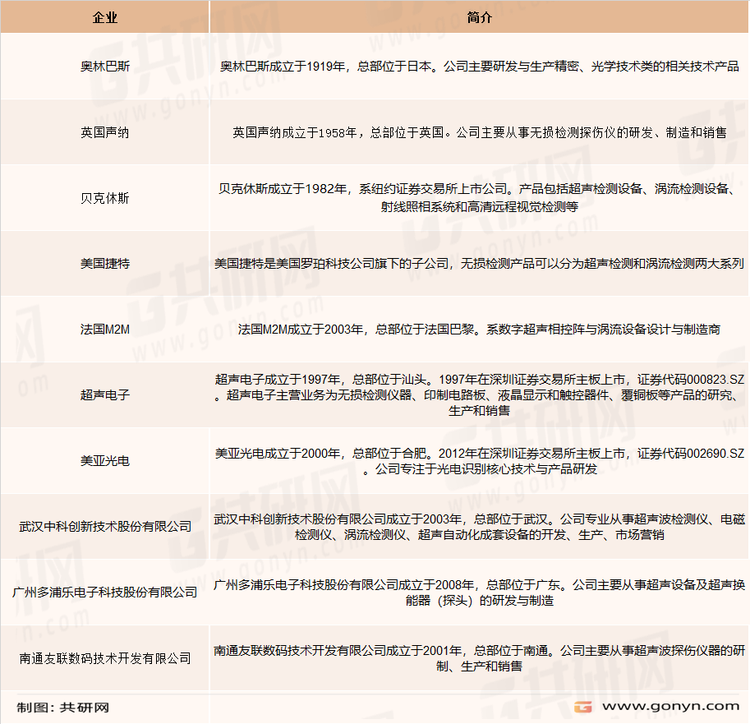Screen dimensions: 750x724
Task: Click the description stating 英国声纳成立于1958年
Action: (479, 132)
